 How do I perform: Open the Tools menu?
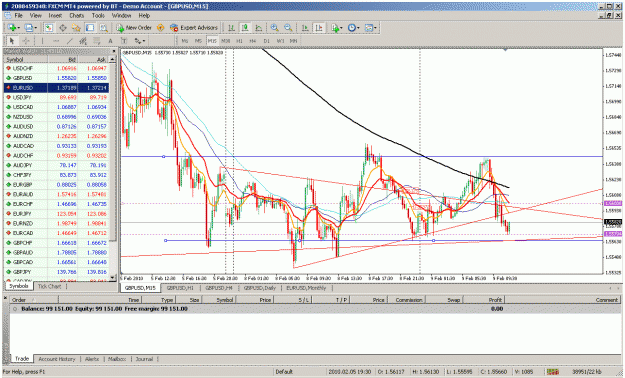98,16
